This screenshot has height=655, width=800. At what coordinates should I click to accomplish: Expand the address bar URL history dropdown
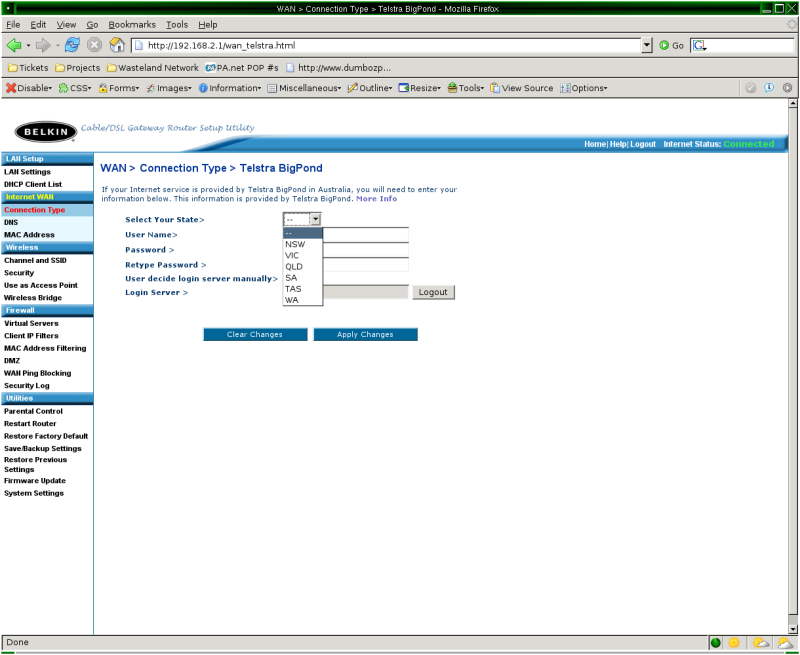647,45
